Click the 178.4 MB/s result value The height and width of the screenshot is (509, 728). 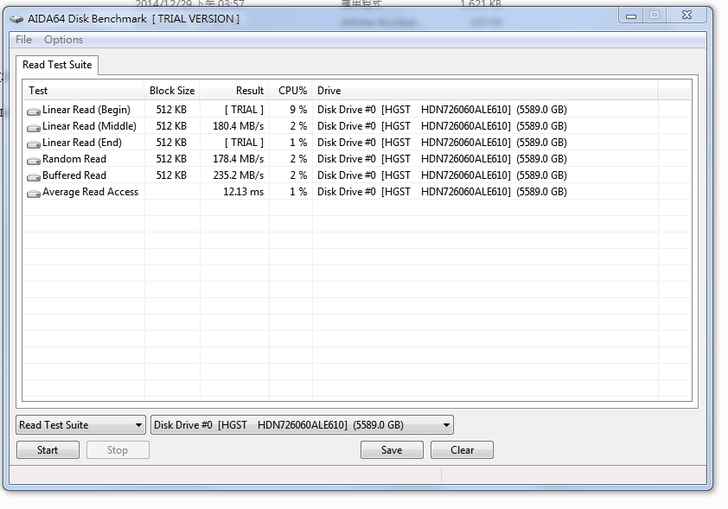click(238, 159)
